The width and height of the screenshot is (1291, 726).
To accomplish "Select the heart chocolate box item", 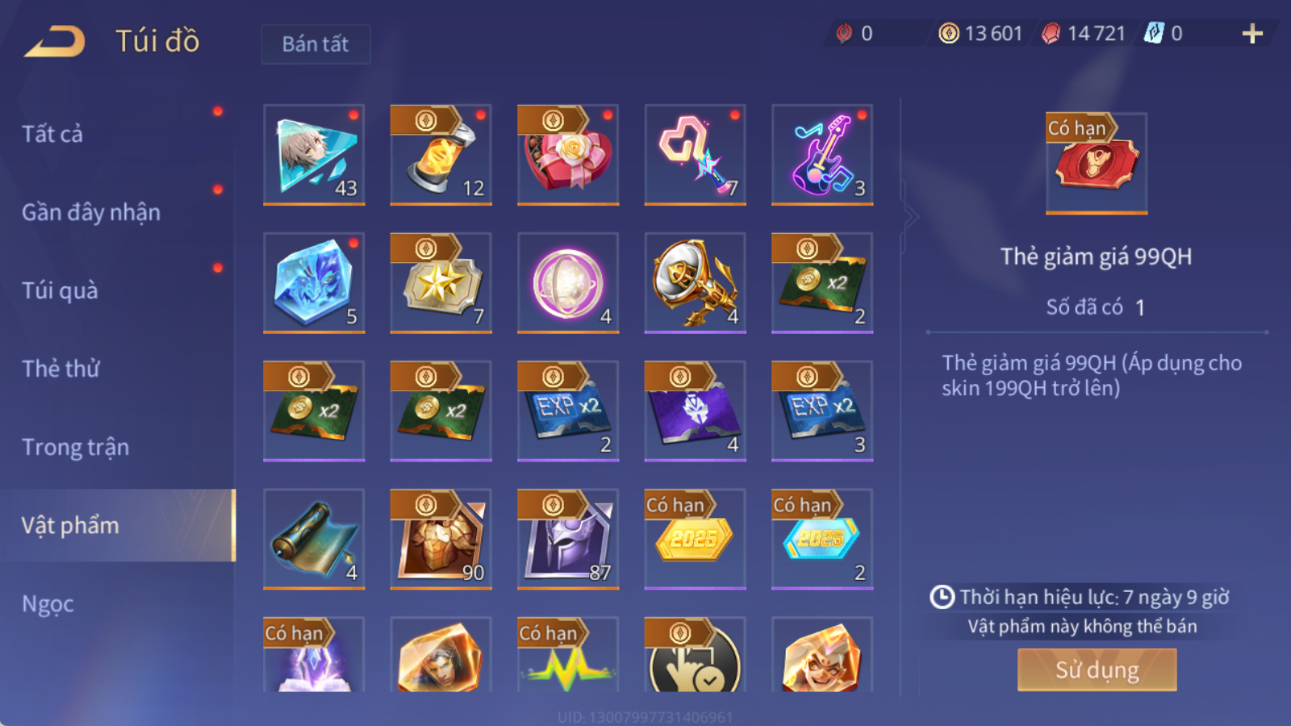I will click(x=568, y=155).
